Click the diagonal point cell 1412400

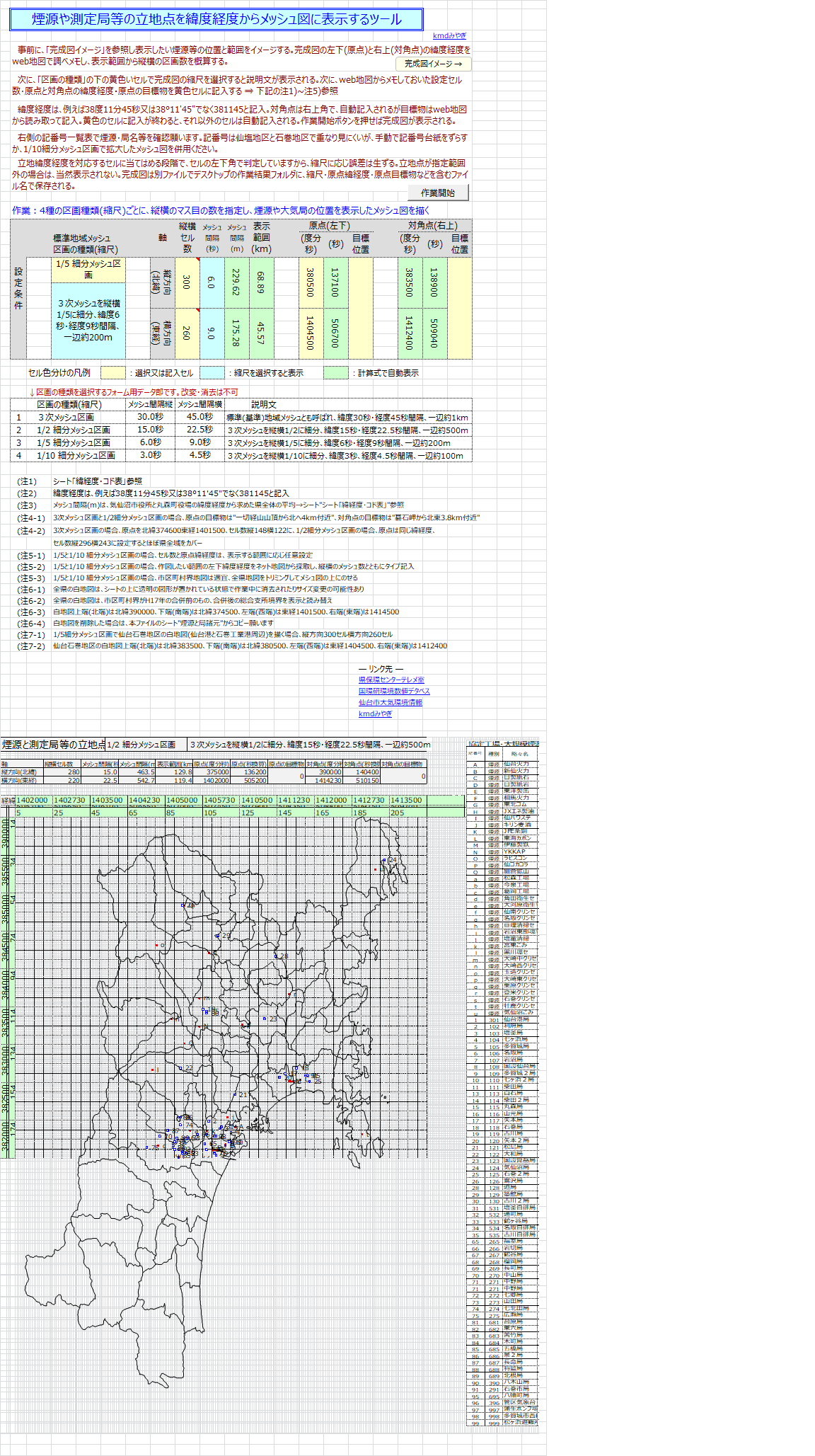click(x=410, y=333)
